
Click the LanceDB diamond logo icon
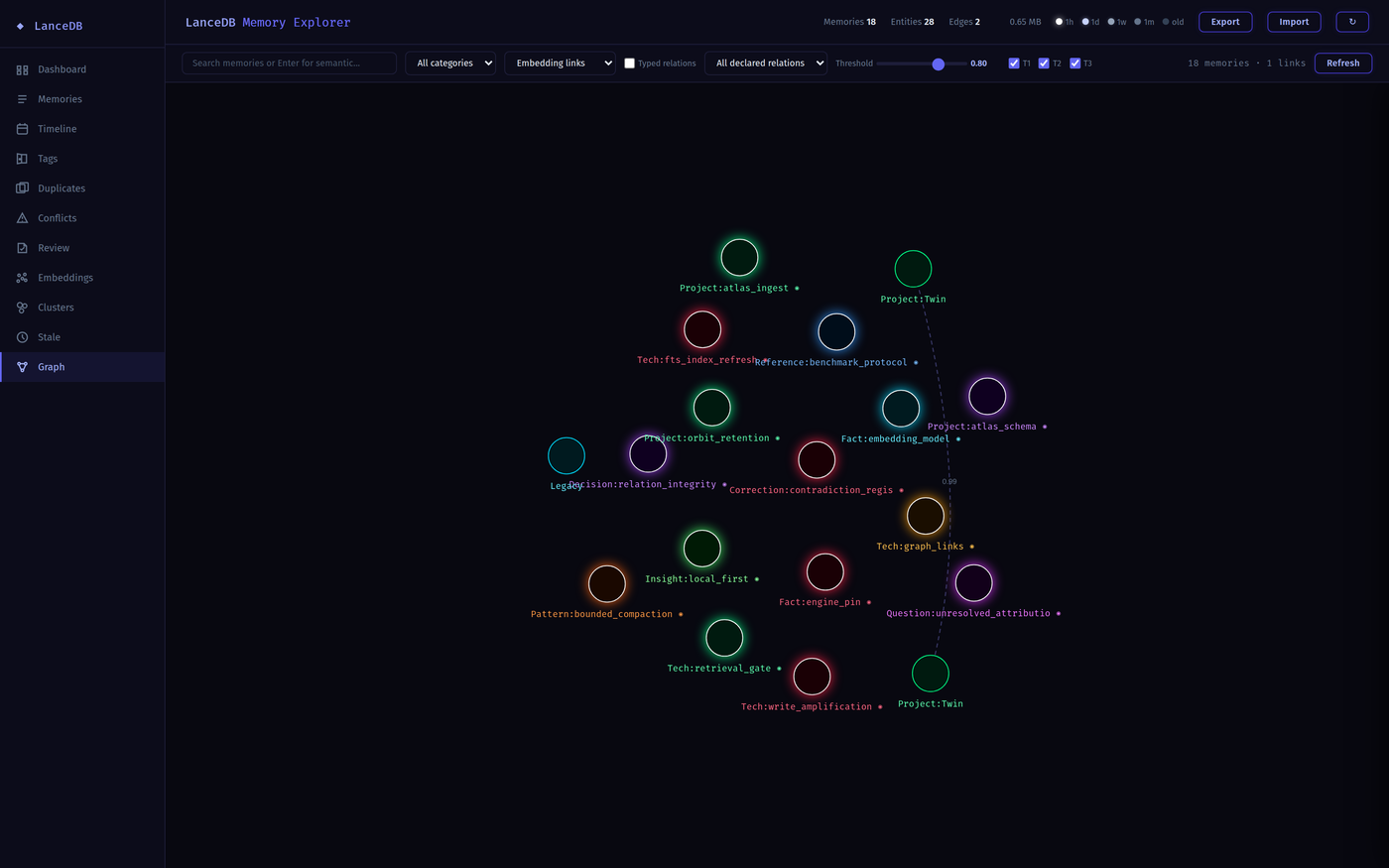(x=20, y=26)
